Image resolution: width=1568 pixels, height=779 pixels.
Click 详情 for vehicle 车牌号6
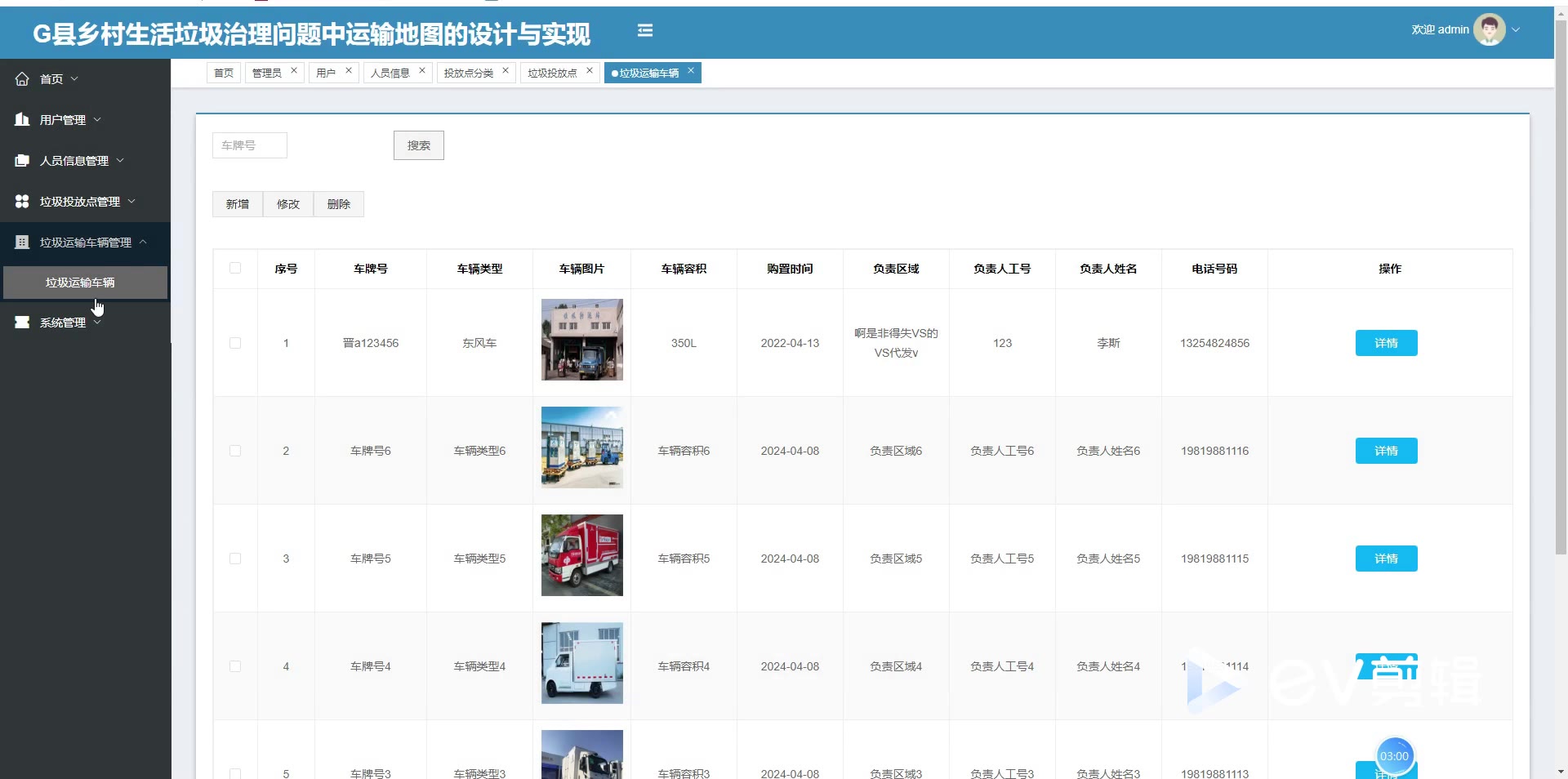1386,451
